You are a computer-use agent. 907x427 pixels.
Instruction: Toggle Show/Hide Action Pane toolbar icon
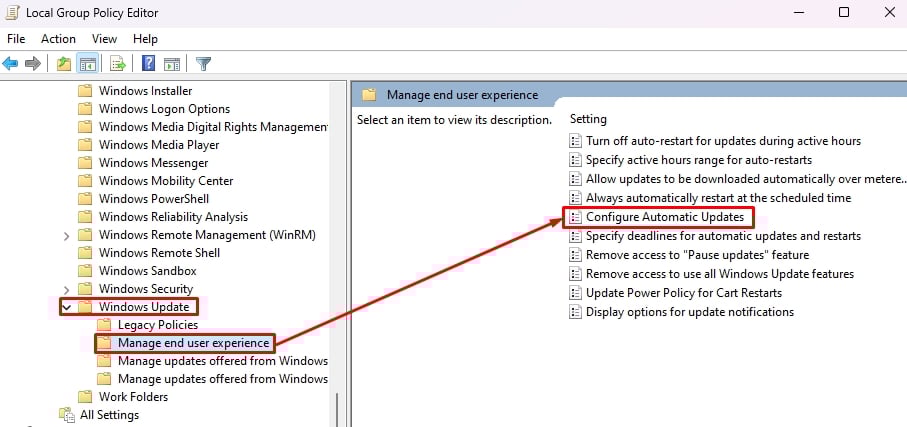(172, 64)
